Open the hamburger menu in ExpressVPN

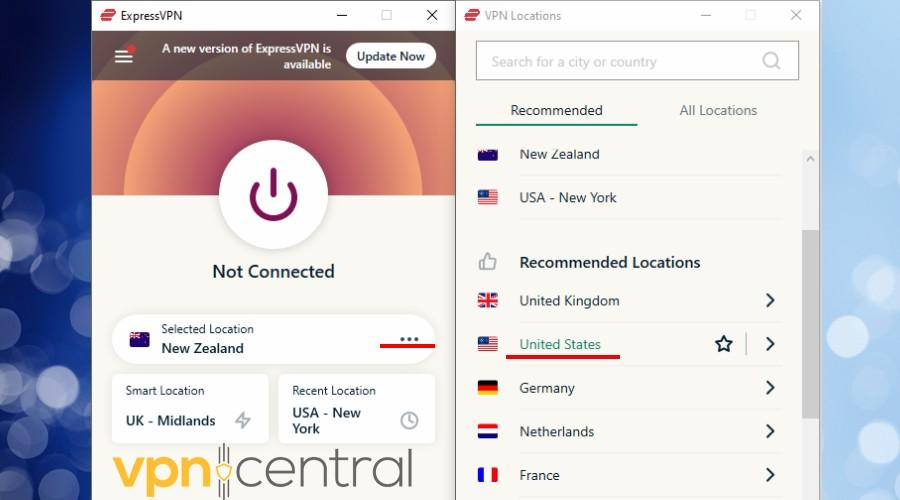pos(123,56)
